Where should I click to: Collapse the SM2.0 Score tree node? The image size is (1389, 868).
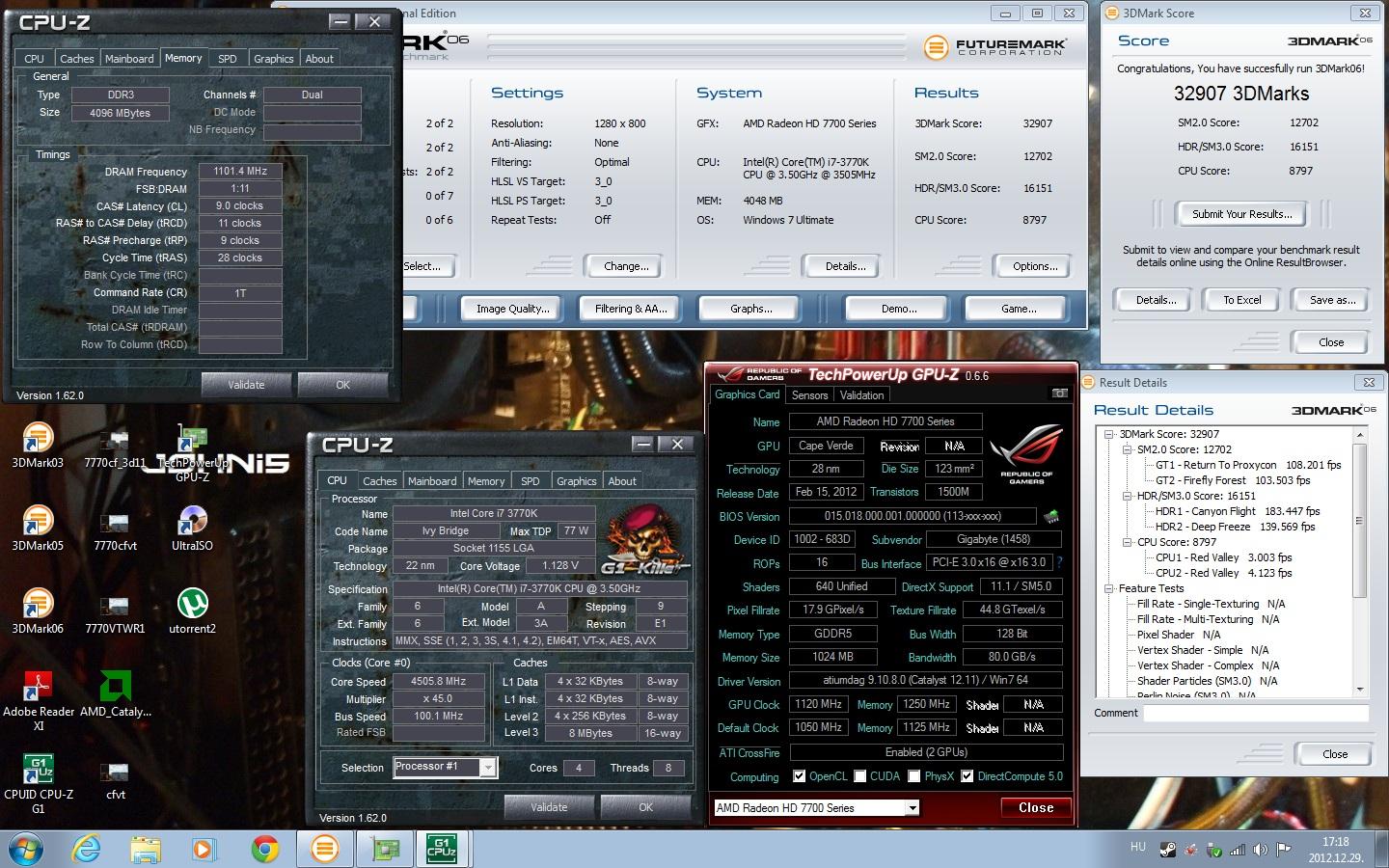[x=1127, y=449]
